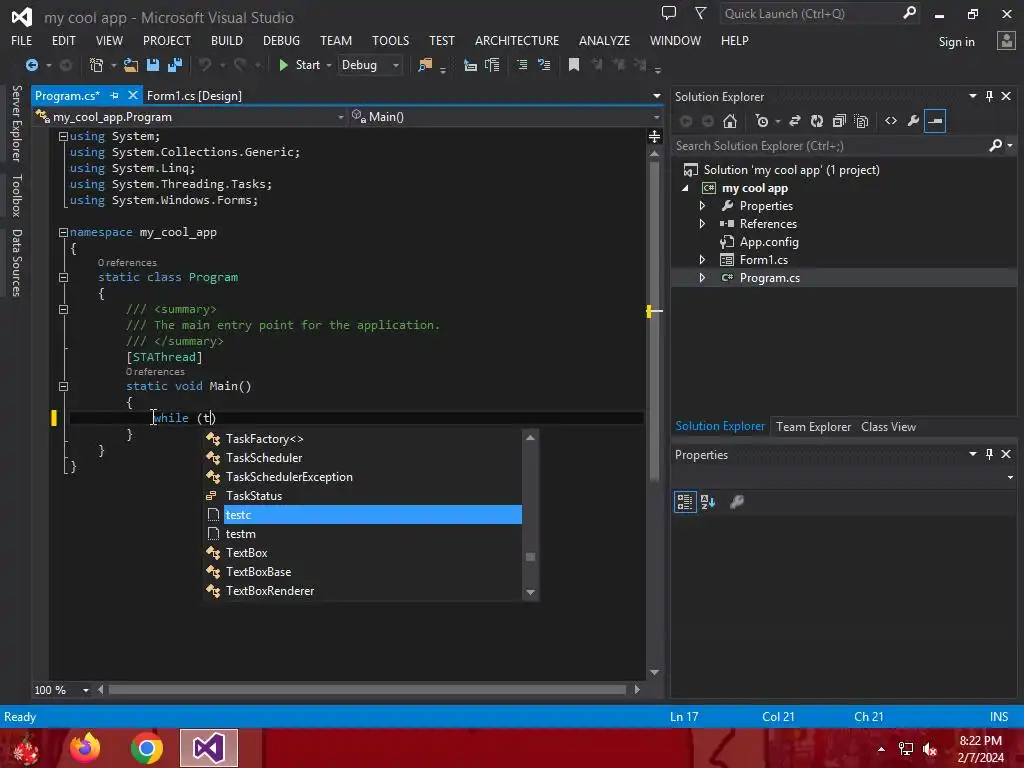Select App.config in Solution Explorer
Viewport: 1024px width, 768px height.
[x=769, y=242]
